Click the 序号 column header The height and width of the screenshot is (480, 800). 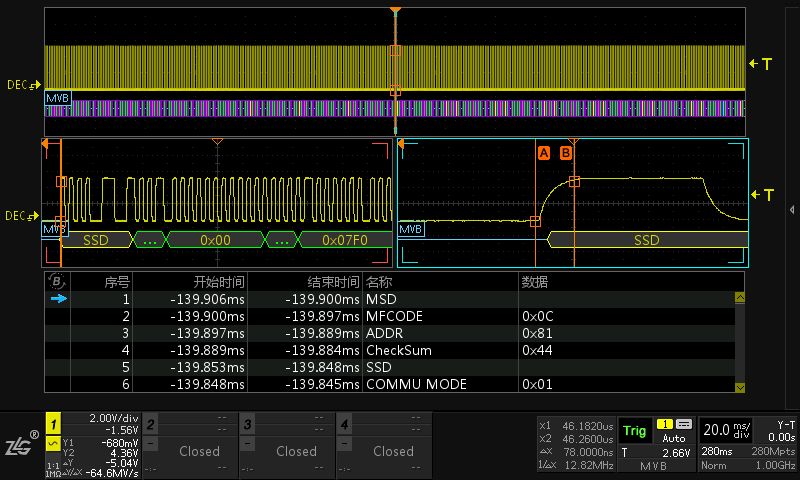point(117,282)
